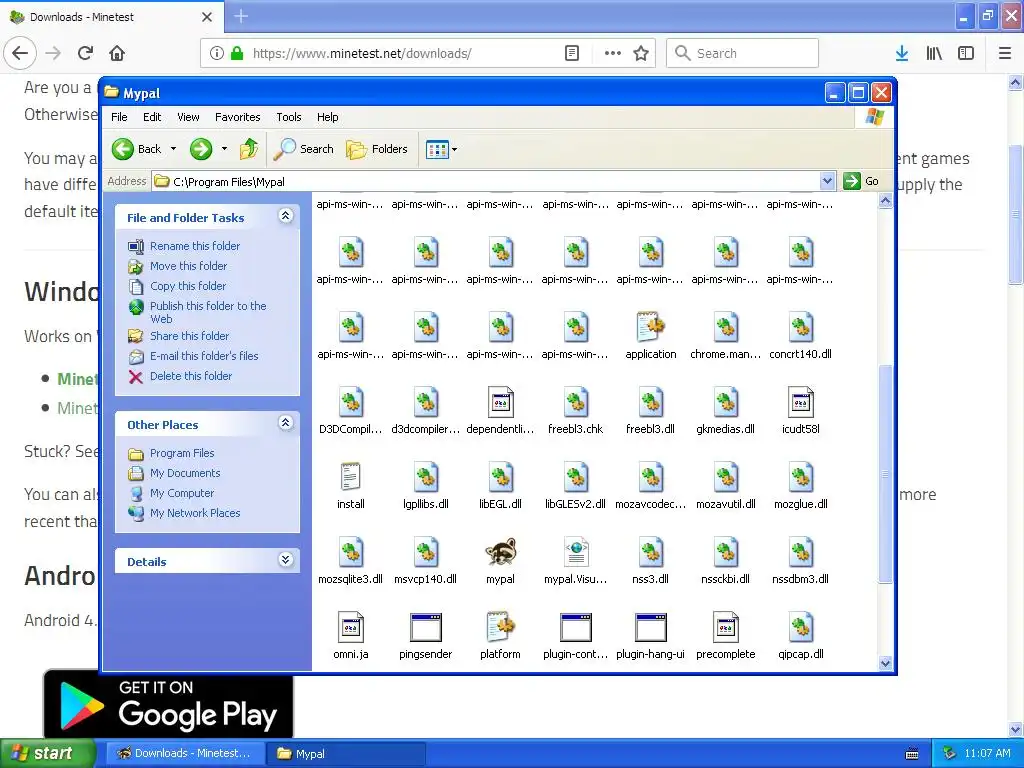Click Share this folder

(x=189, y=336)
